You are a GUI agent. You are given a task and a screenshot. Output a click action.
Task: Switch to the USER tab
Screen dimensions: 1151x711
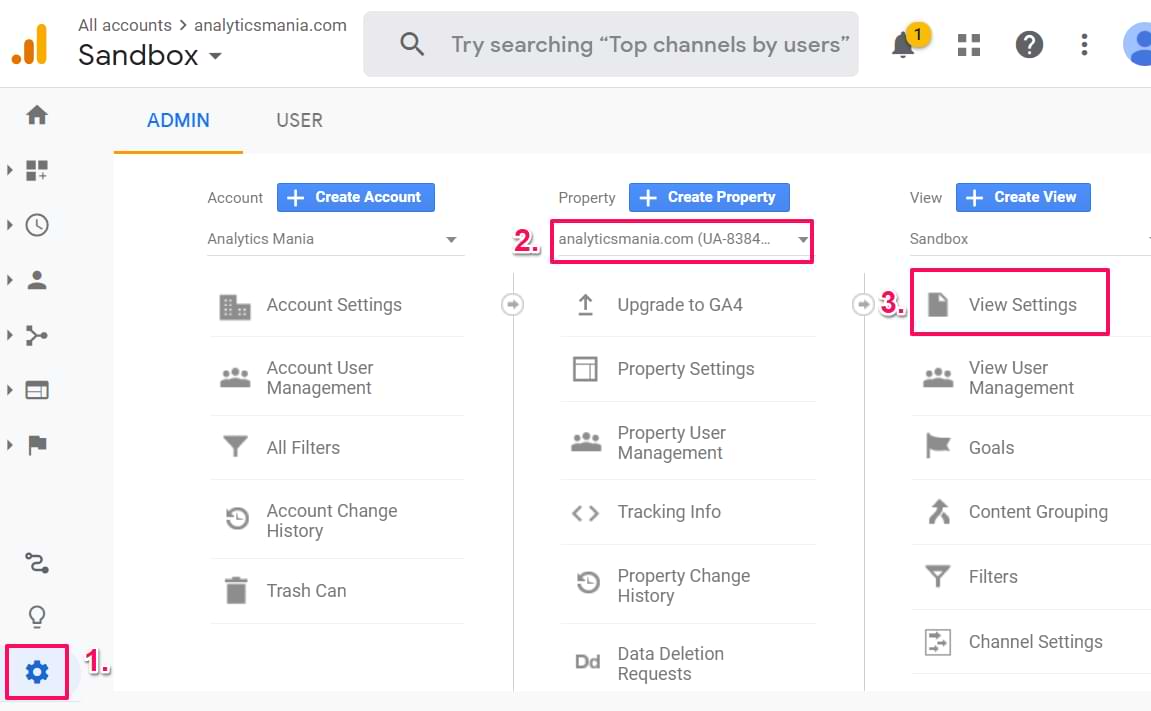point(299,120)
